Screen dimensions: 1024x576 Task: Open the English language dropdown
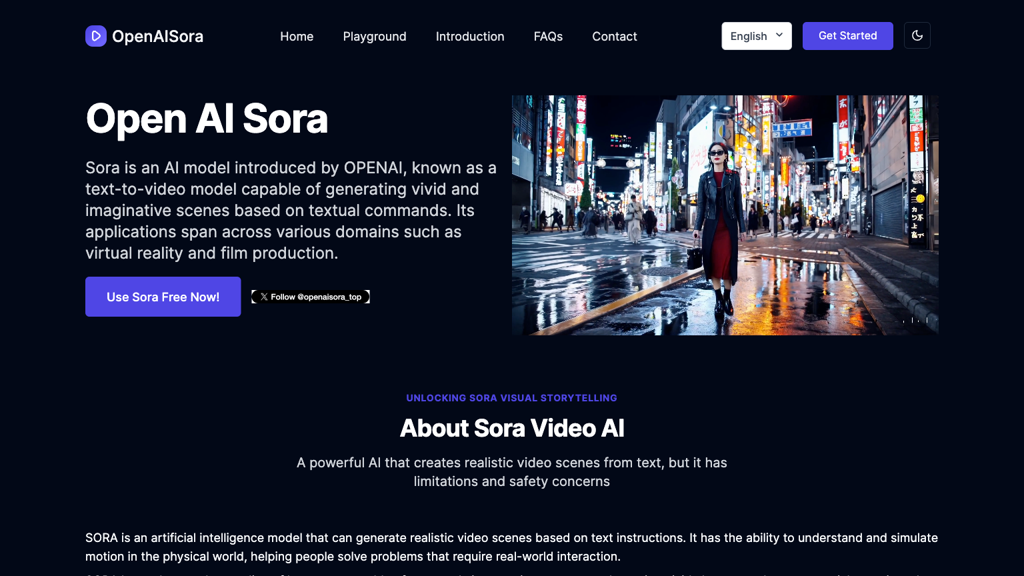click(x=756, y=35)
